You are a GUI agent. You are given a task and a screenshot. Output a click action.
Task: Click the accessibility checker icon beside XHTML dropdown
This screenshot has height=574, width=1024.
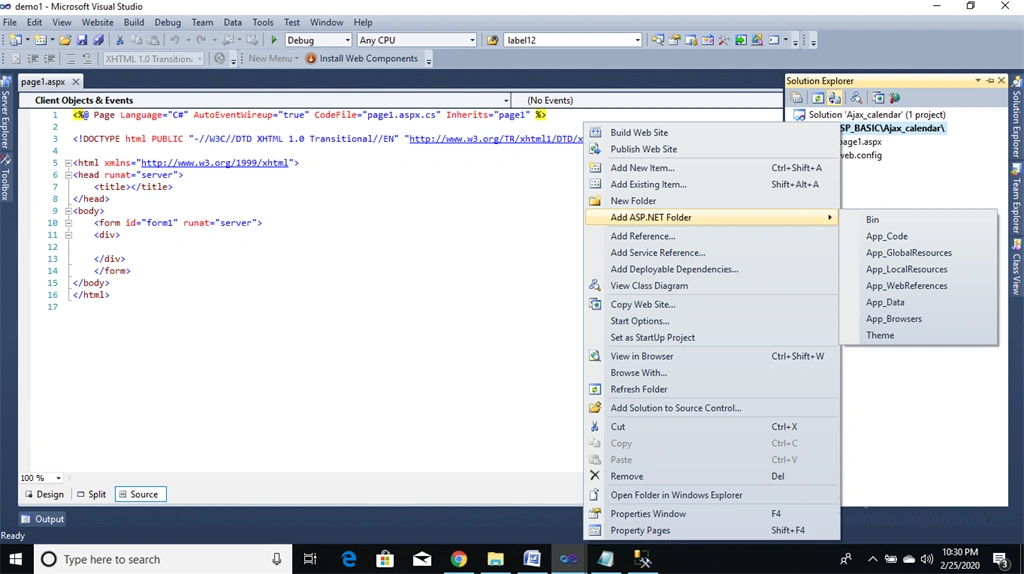pos(219,59)
